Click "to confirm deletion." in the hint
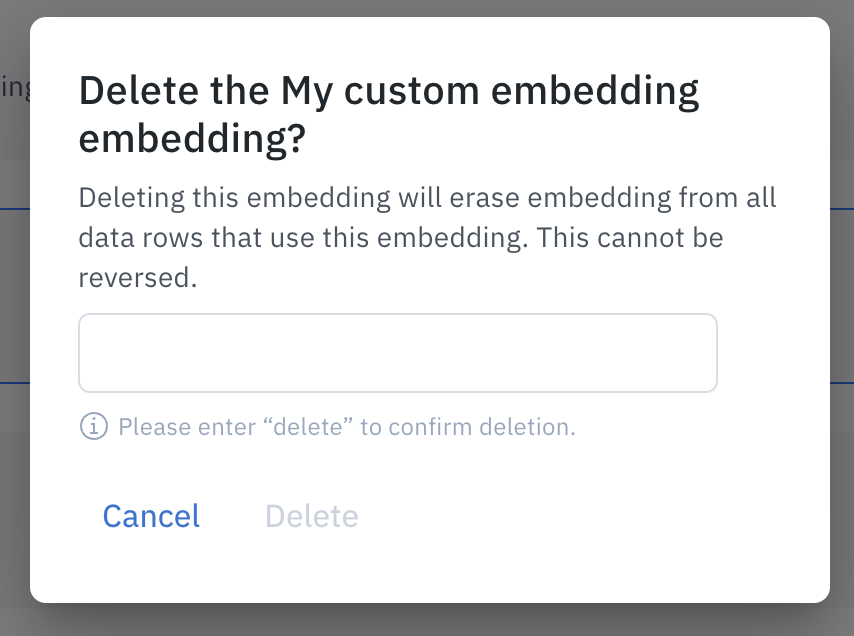This screenshot has height=636, width=854. [x=468, y=427]
